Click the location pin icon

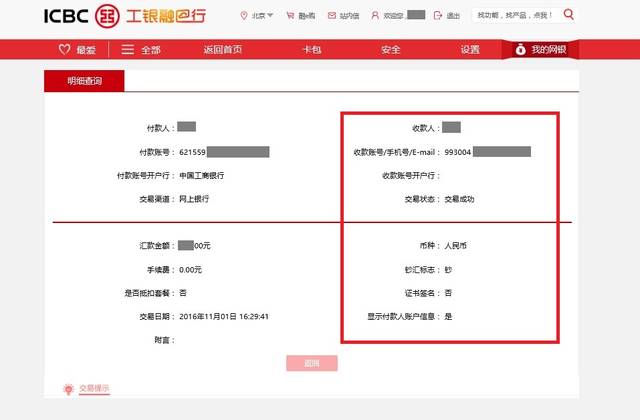[244, 16]
